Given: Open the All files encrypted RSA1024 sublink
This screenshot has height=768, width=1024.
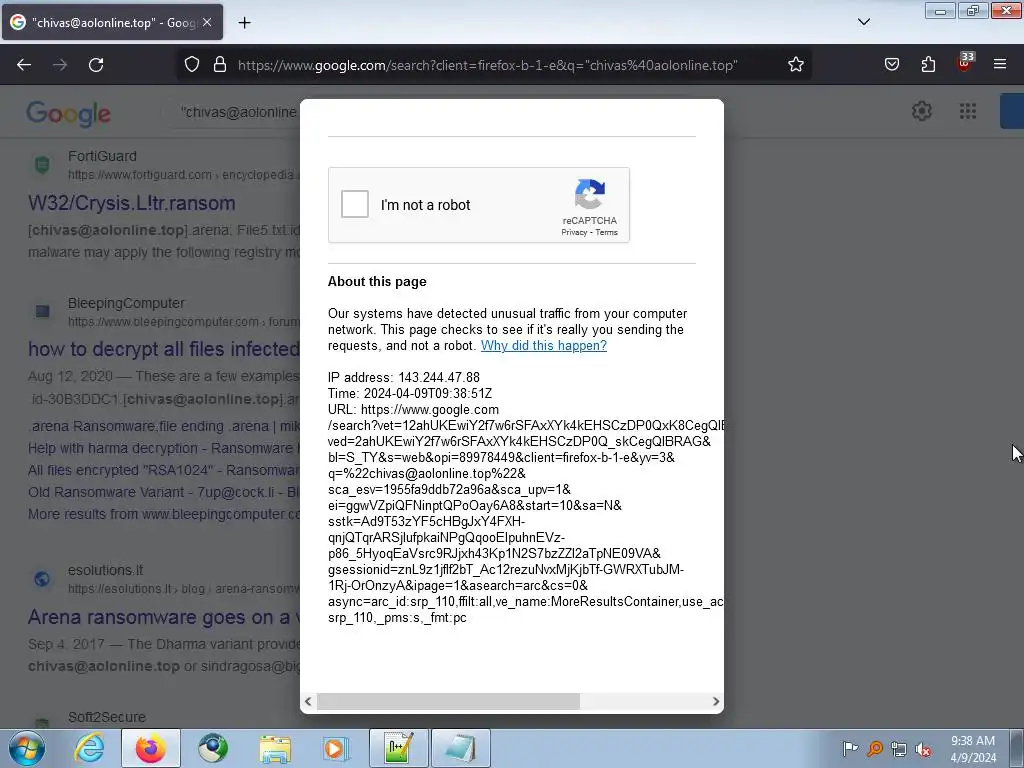Looking at the screenshot, I should [x=164, y=470].
